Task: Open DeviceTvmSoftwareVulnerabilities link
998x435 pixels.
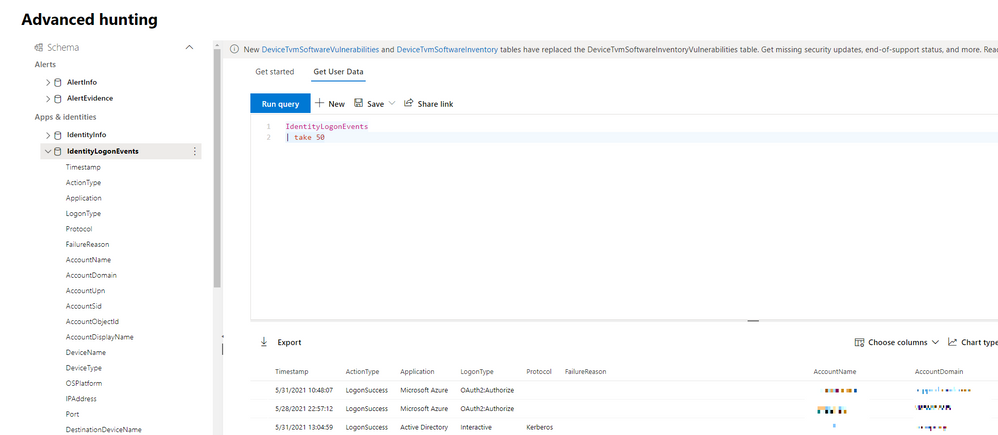Action: point(320,49)
